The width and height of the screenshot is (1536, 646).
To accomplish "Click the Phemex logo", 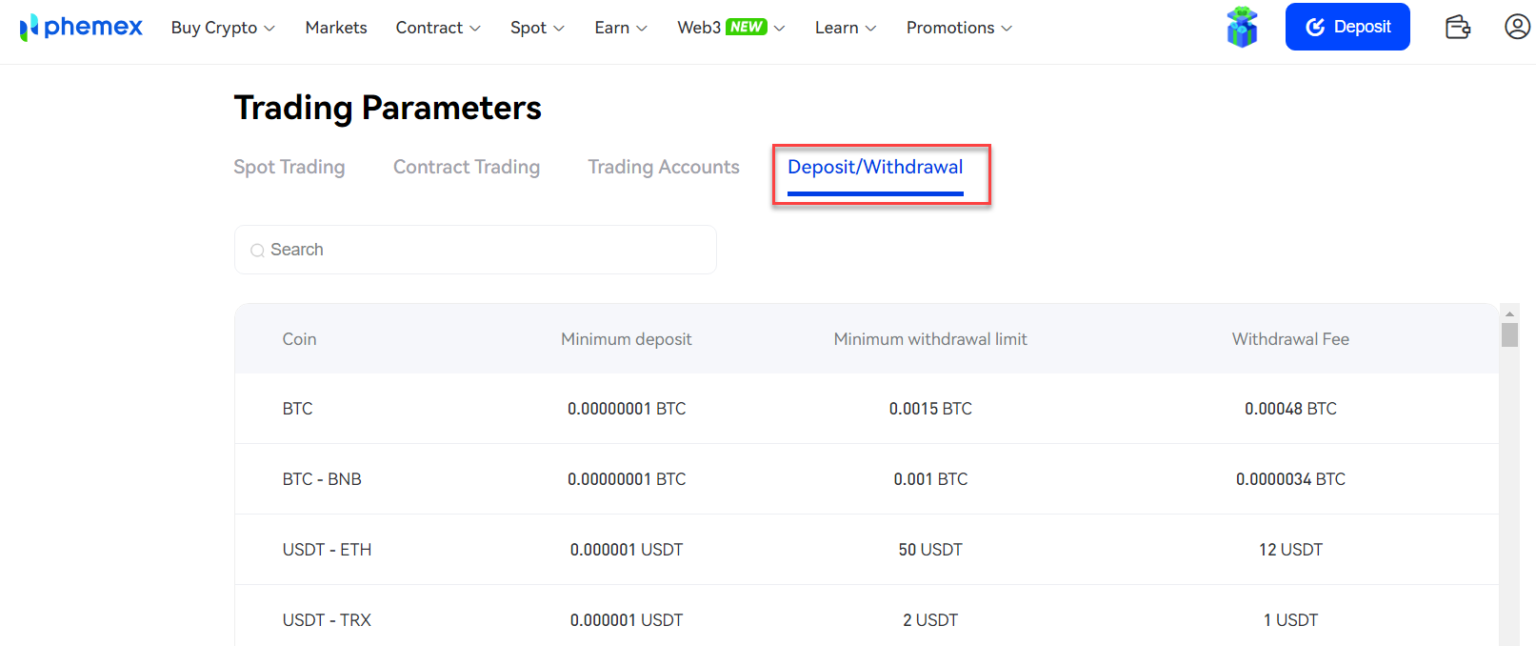I will (80, 26).
